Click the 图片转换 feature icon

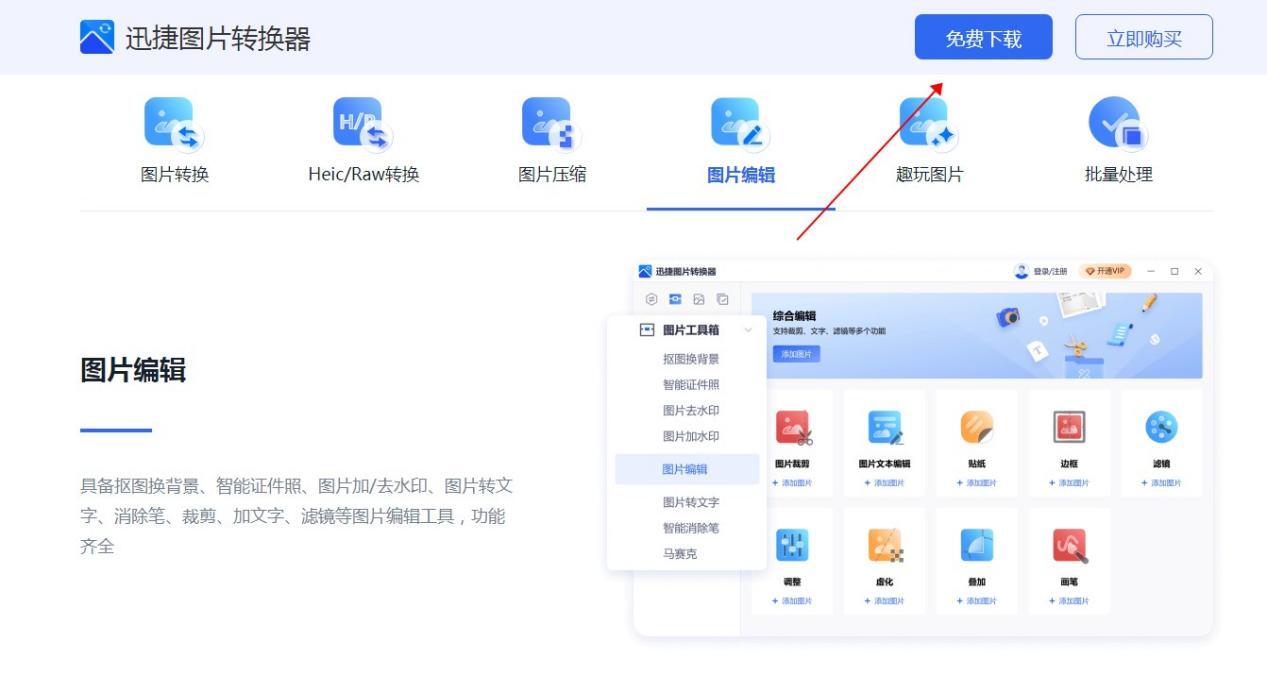tap(174, 123)
